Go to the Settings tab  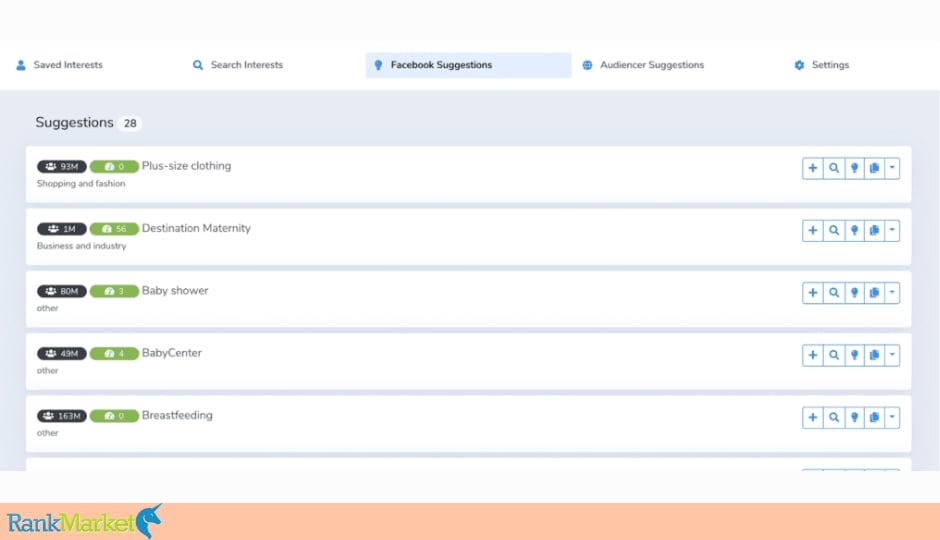click(x=821, y=65)
